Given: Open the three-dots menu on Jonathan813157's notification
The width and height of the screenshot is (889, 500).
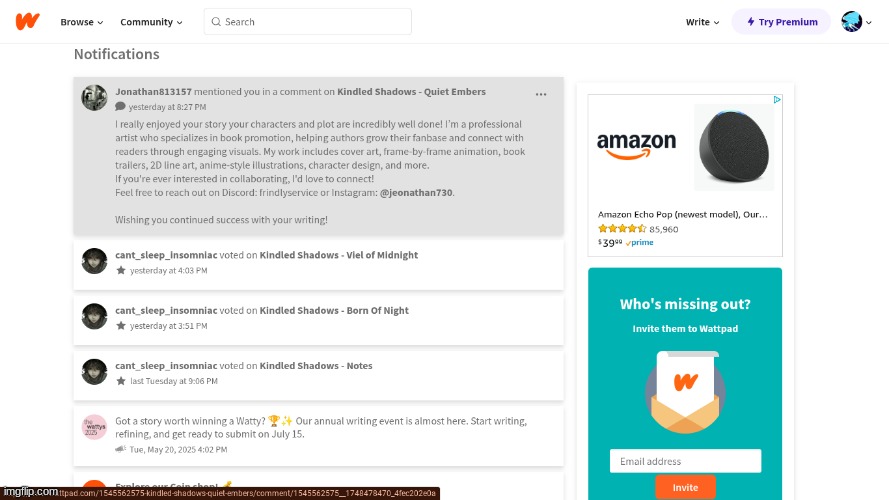Looking at the screenshot, I should pos(541,95).
